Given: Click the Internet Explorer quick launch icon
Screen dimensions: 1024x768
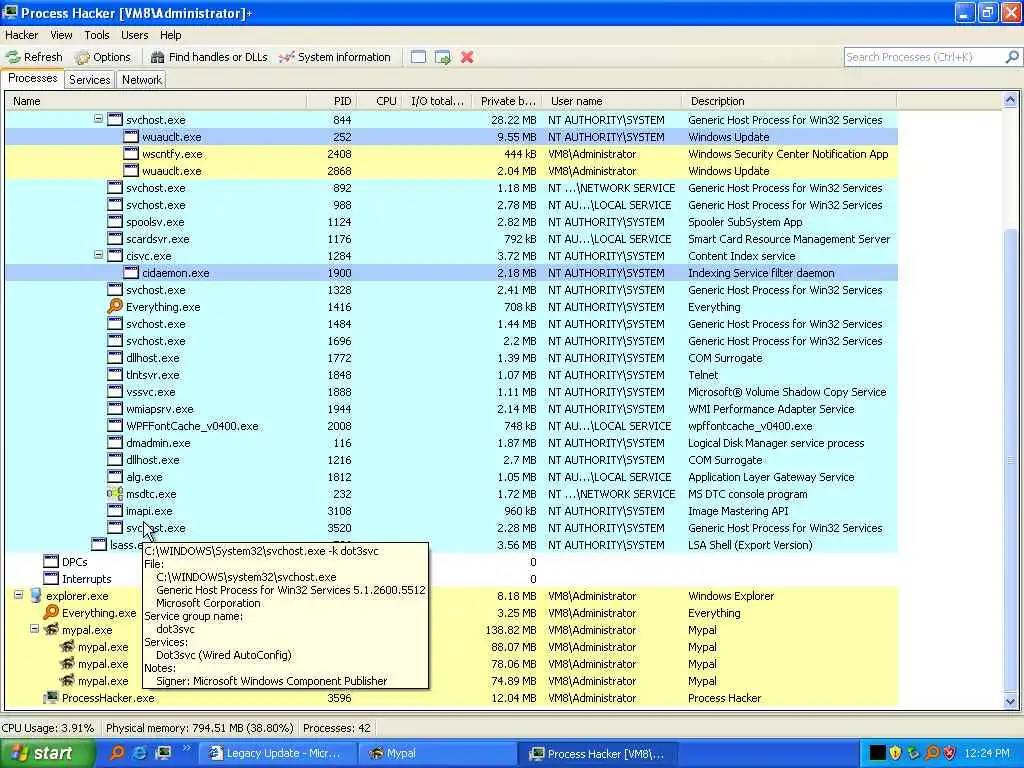Looking at the screenshot, I should (139, 753).
